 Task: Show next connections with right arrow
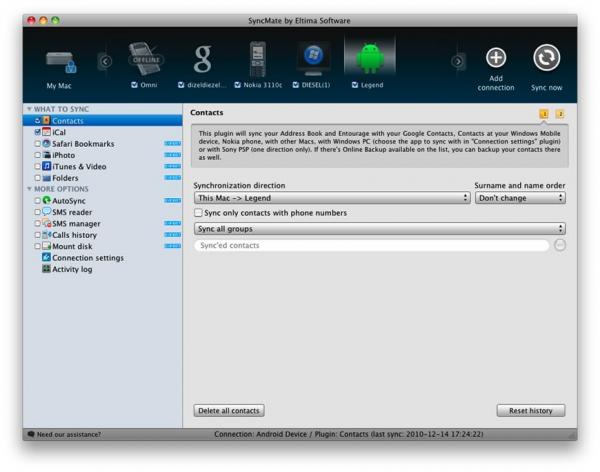(457, 61)
